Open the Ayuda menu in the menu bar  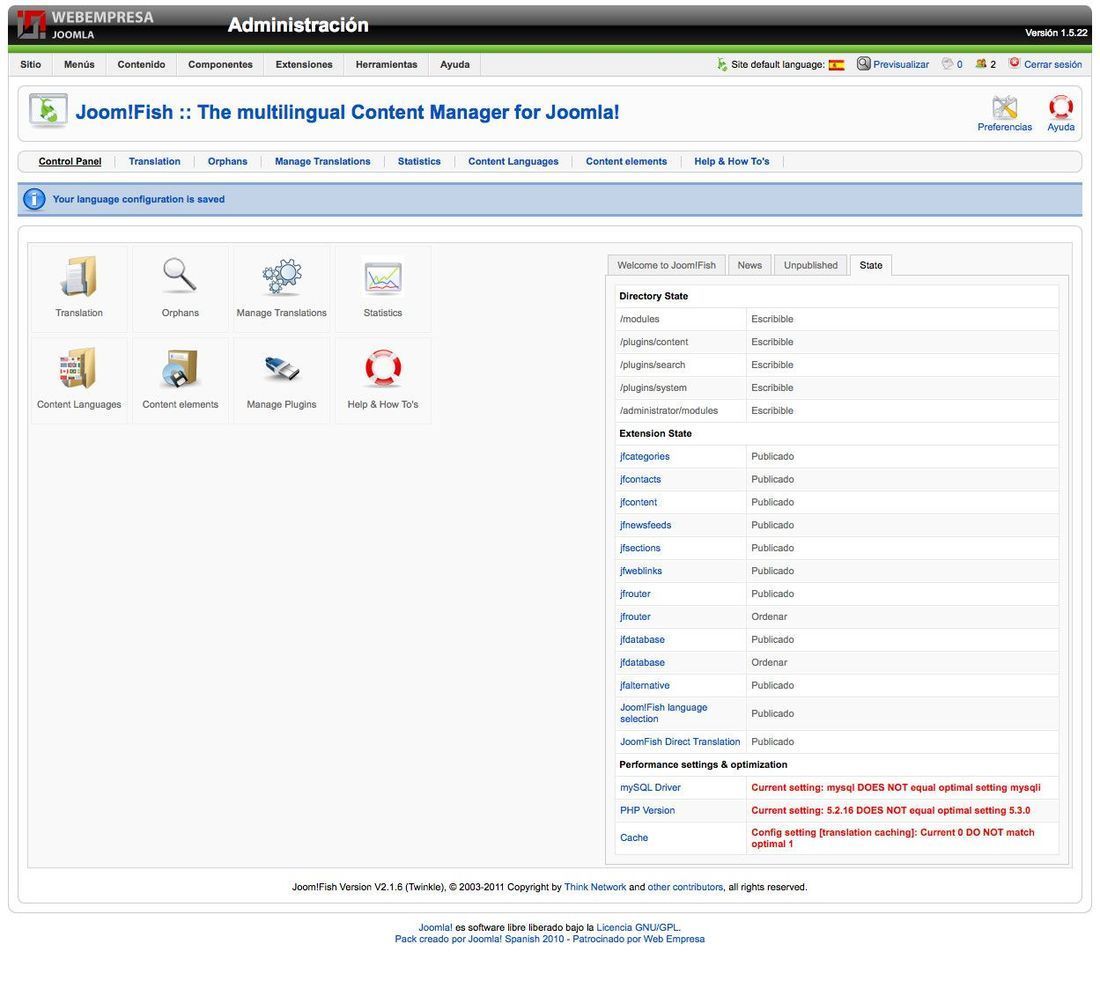click(x=455, y=65)
